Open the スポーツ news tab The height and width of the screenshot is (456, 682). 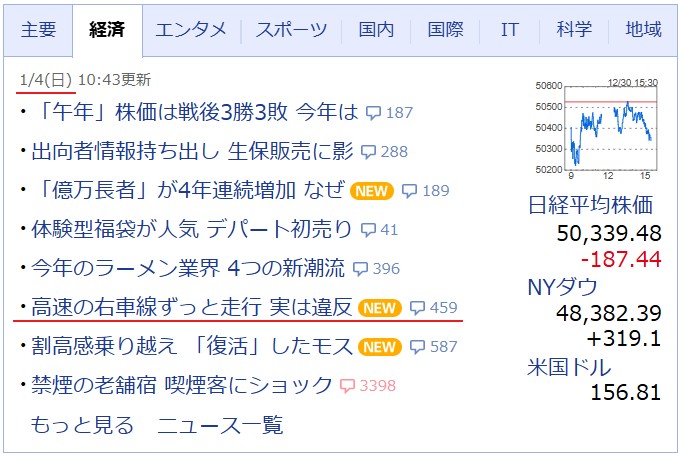pyautogui.click(x=290, y=29)
